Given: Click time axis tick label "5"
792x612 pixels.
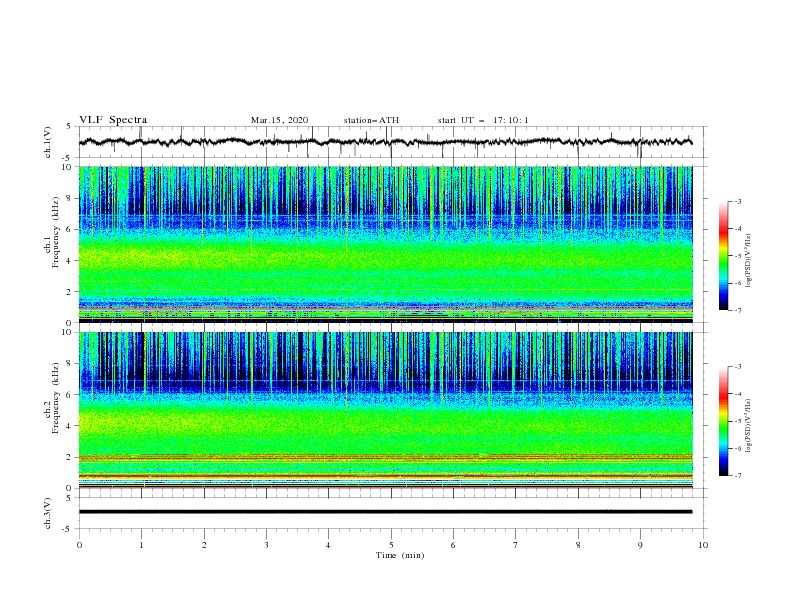Looking at the screenshot, I should point(391,545).
